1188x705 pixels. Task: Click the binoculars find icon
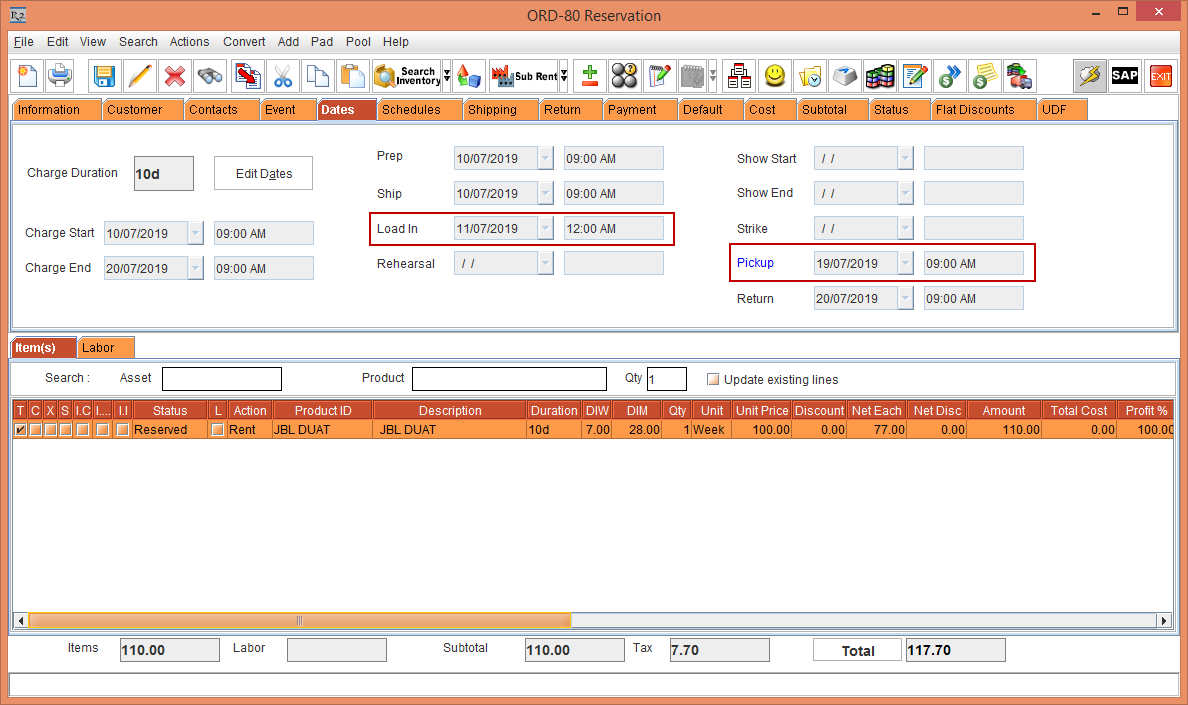pos(210,76)
